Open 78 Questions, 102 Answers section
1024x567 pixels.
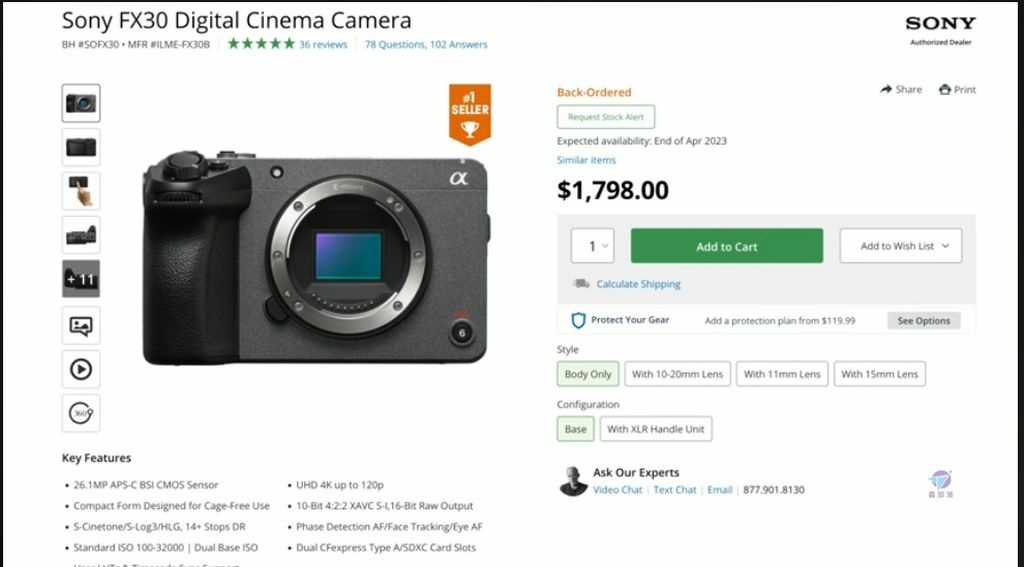[x=426, y=44]
